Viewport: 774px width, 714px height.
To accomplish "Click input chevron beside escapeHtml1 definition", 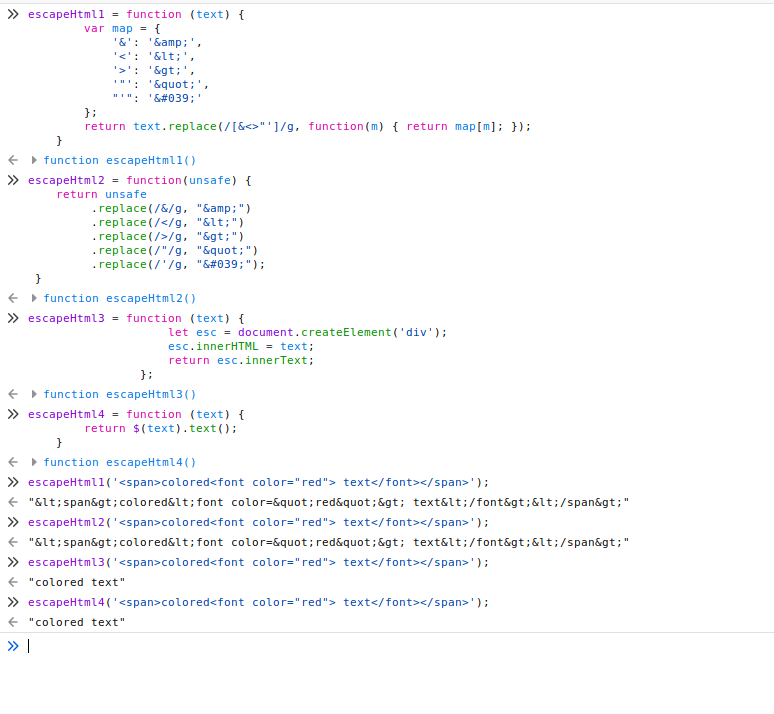I will tap(13, 14).
